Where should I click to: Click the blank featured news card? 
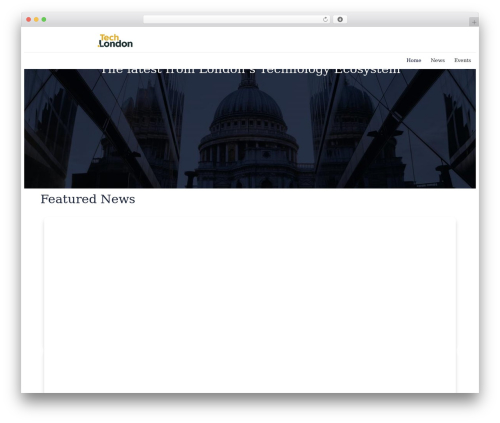coord(250,305)
